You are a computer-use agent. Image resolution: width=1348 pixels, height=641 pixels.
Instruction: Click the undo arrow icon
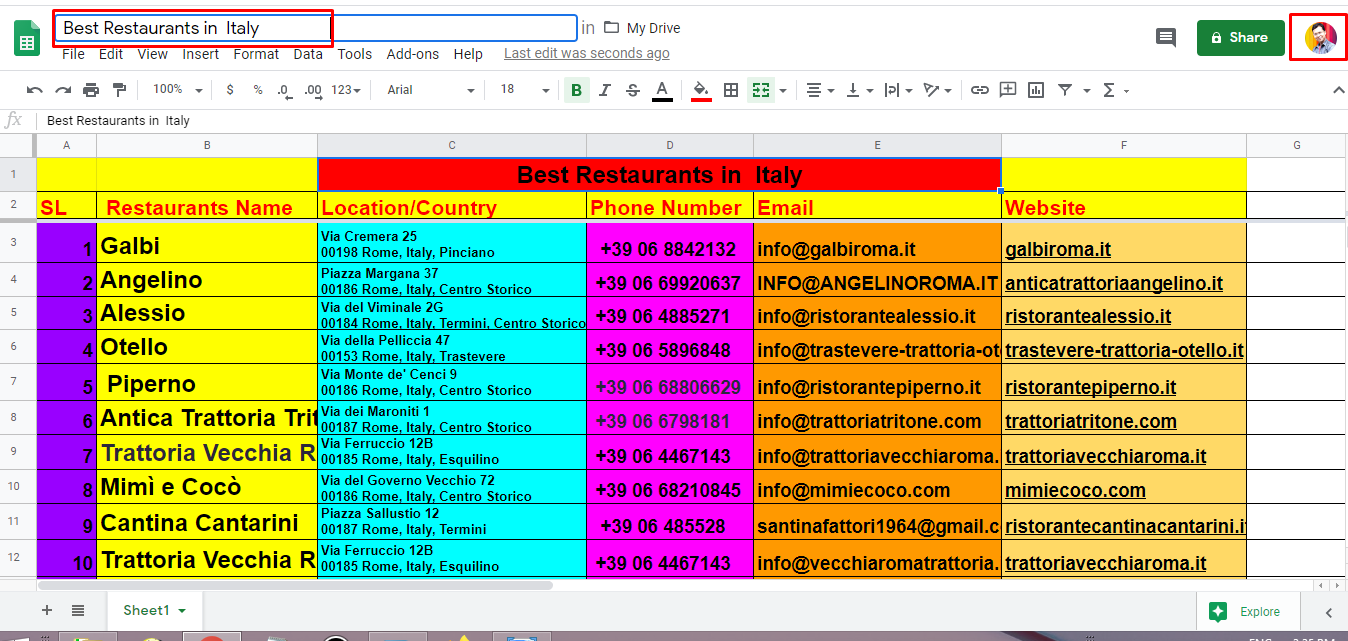pyautogui.click(x=35, y=90)
